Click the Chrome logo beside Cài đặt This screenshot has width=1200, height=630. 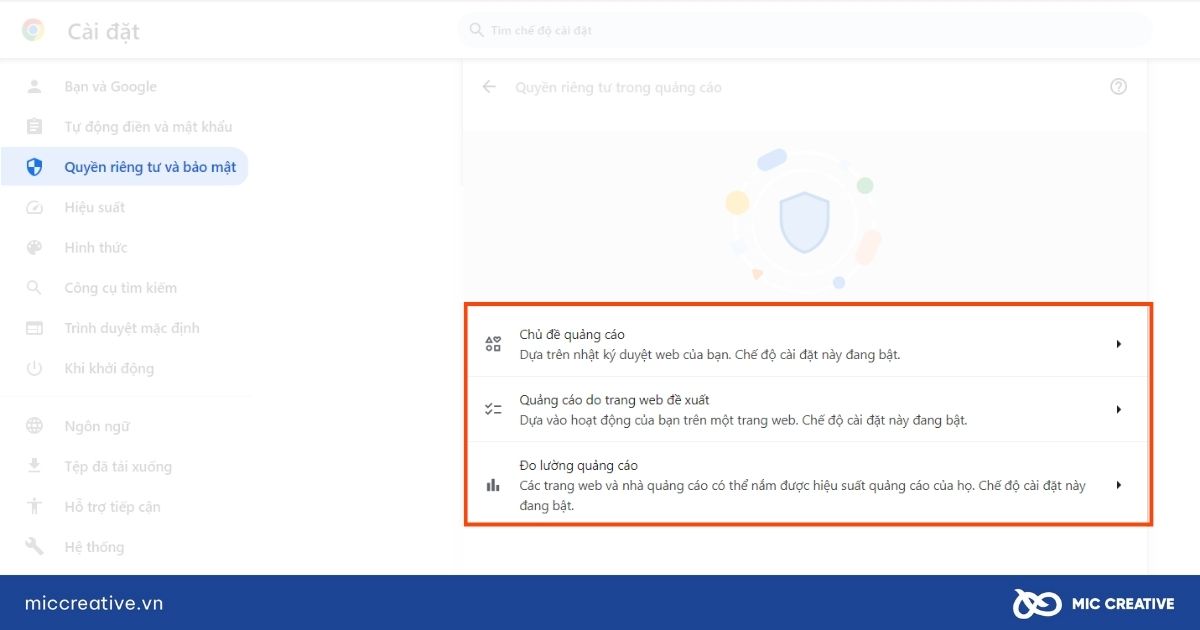pyautogui.click(x=33, y=31)
